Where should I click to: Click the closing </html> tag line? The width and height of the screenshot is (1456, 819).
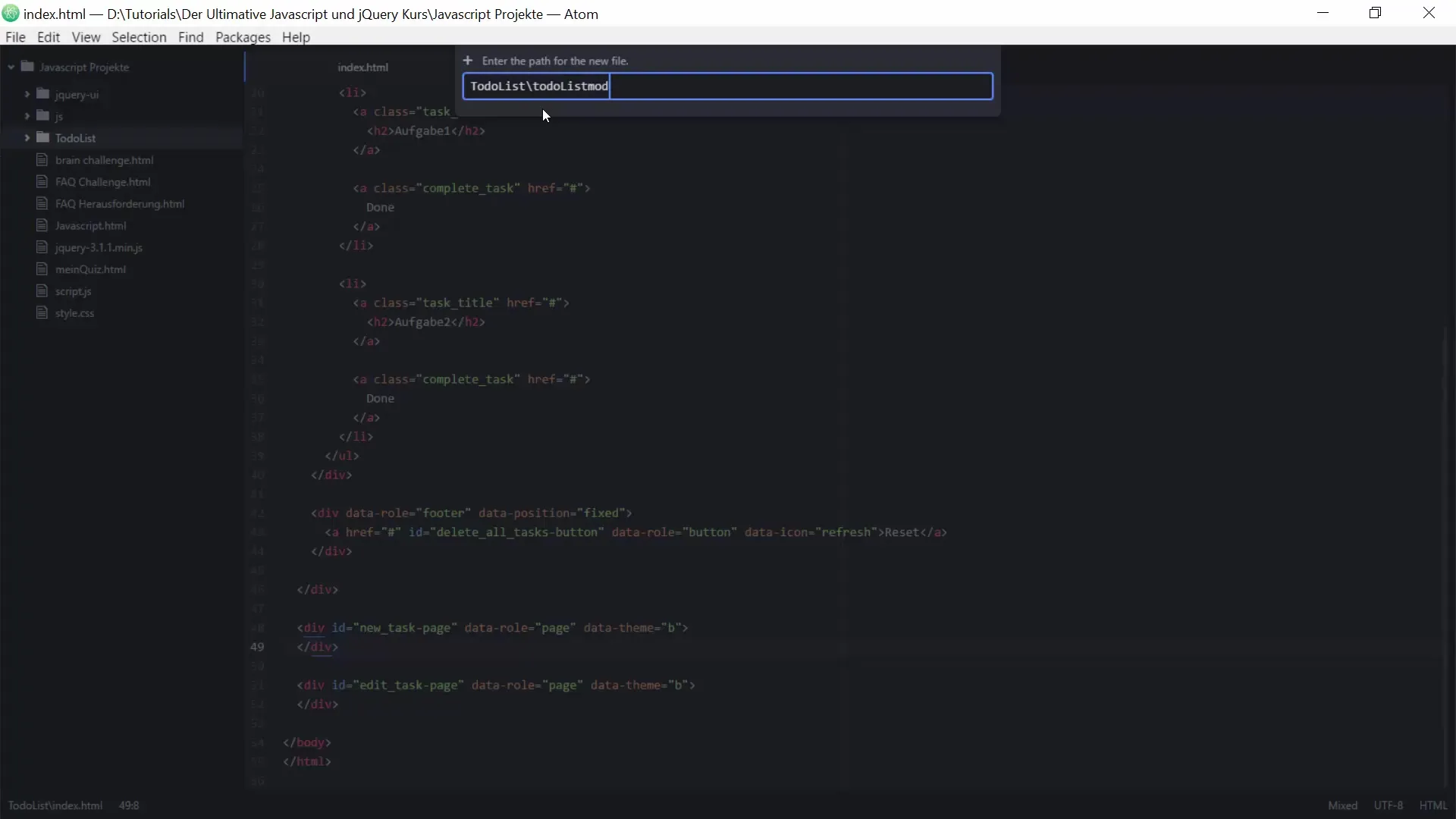[307, 761]
